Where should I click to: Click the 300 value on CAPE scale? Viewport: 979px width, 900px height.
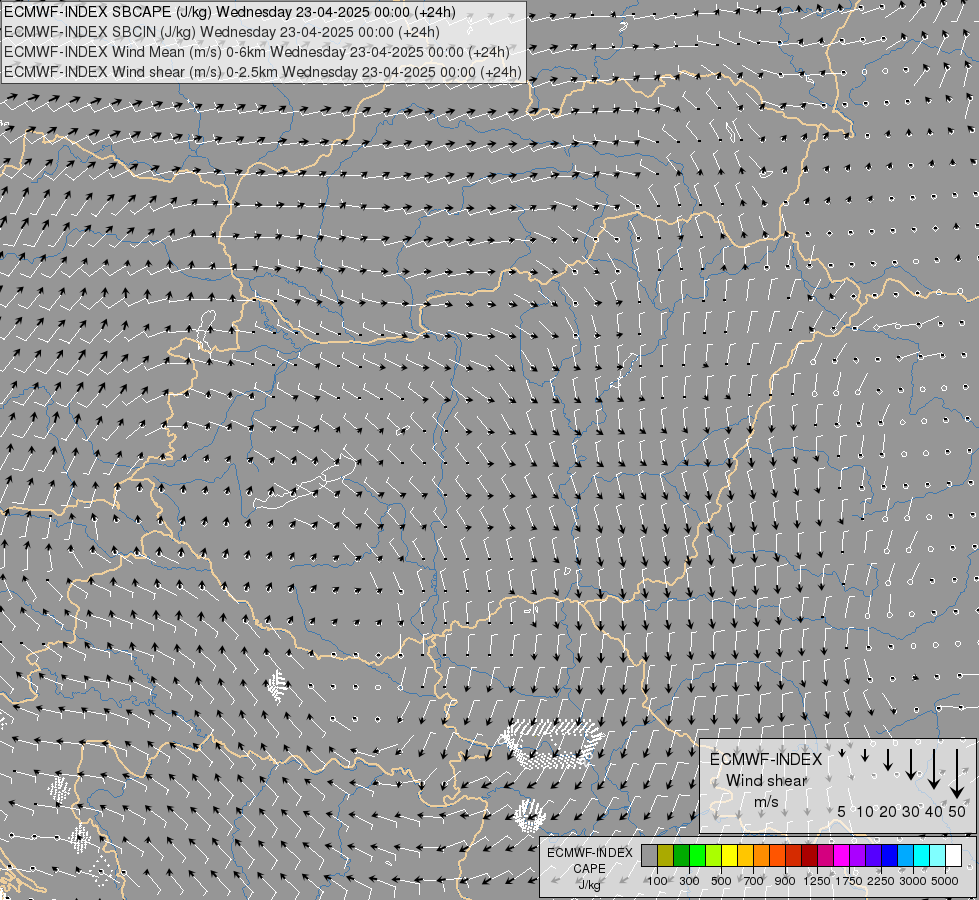(689, 881)
